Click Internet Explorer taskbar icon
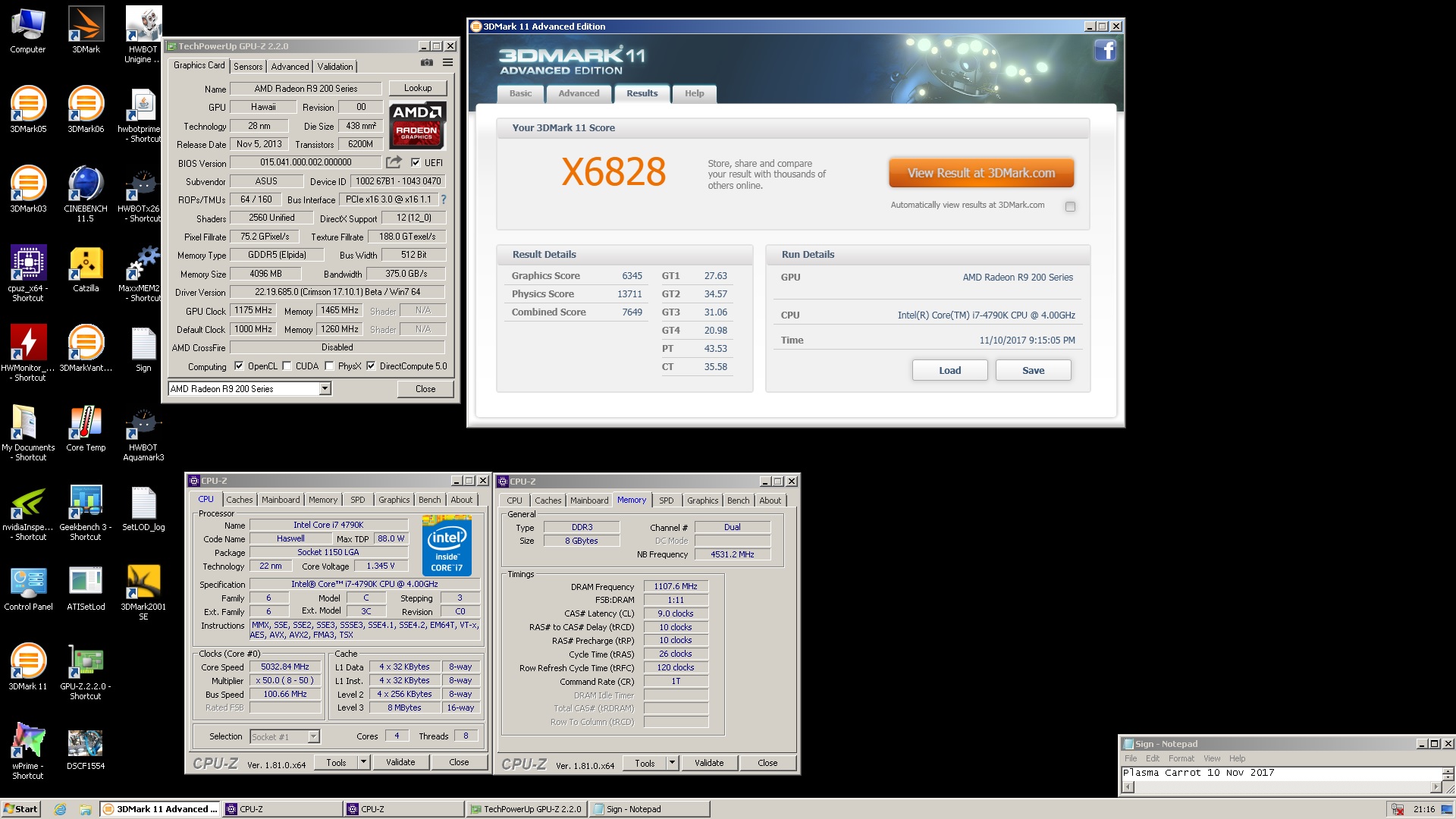The height and width of the screenshot is (819, 1456). pos(60,809)
